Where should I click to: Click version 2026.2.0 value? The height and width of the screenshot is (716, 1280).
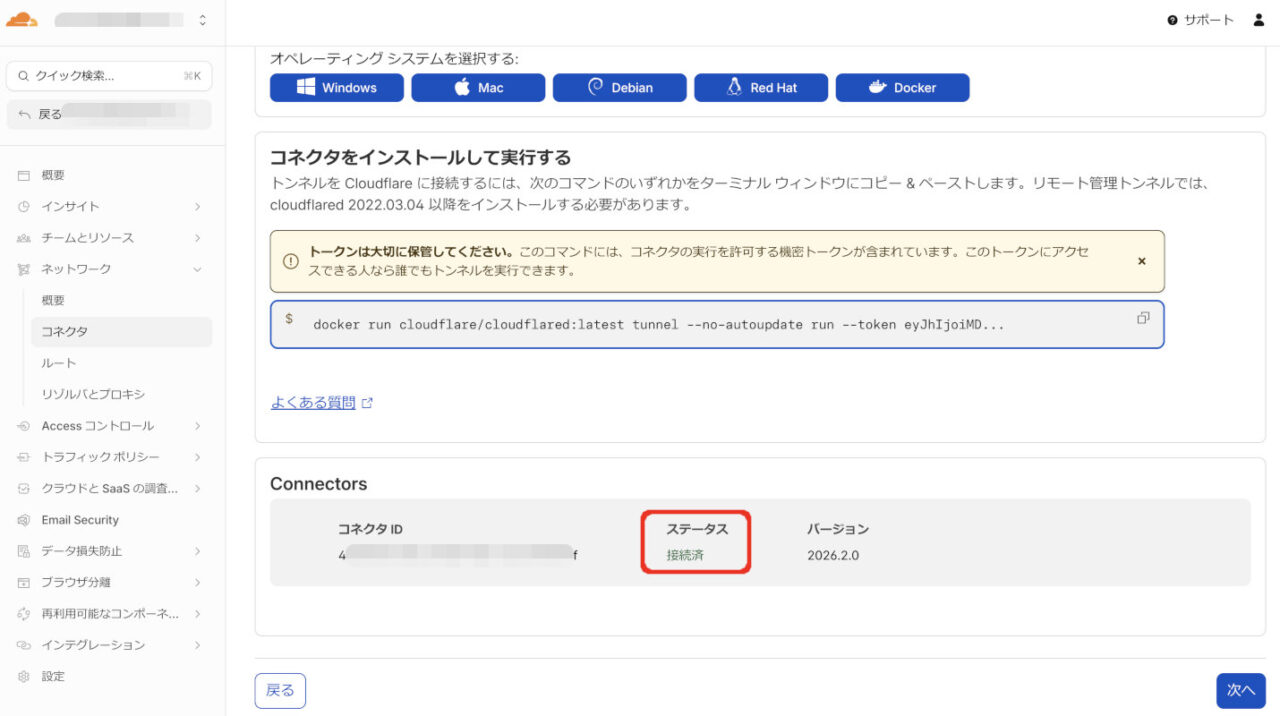(x=833, y=555)
